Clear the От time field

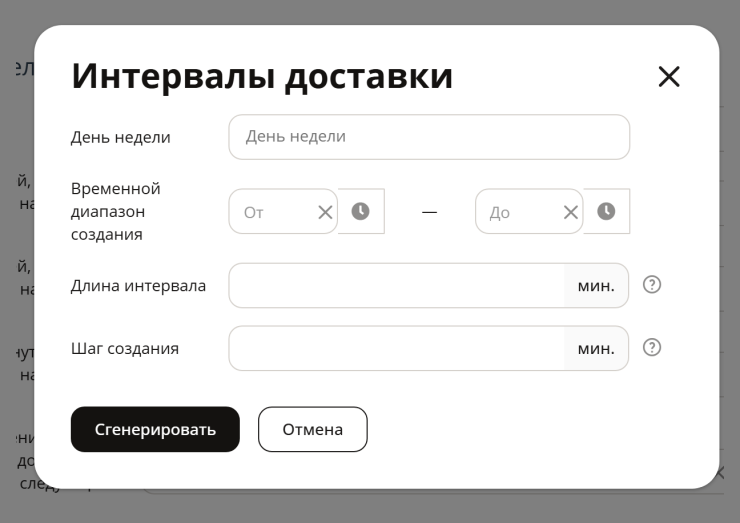(325, 212)
